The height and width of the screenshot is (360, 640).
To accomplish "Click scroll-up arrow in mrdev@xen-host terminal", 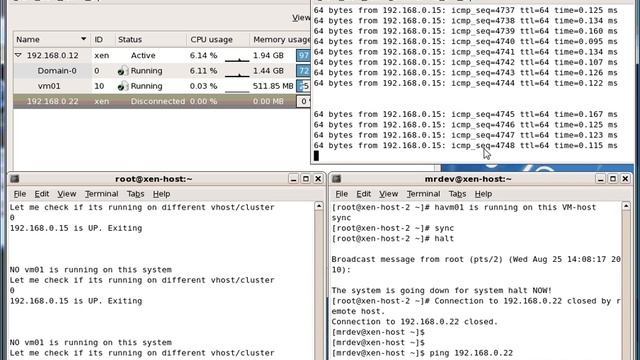I will pyautogui.click(x=626, y=206).
